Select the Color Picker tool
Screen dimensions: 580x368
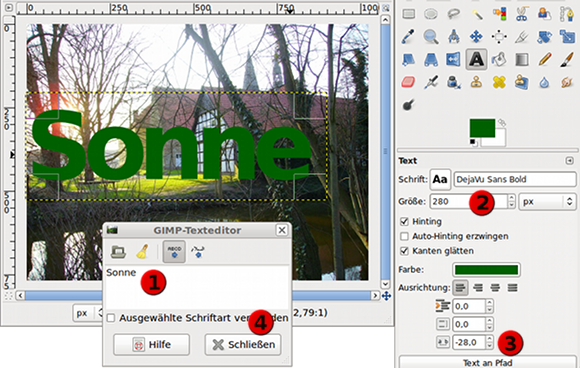click(x=408, y=37)
